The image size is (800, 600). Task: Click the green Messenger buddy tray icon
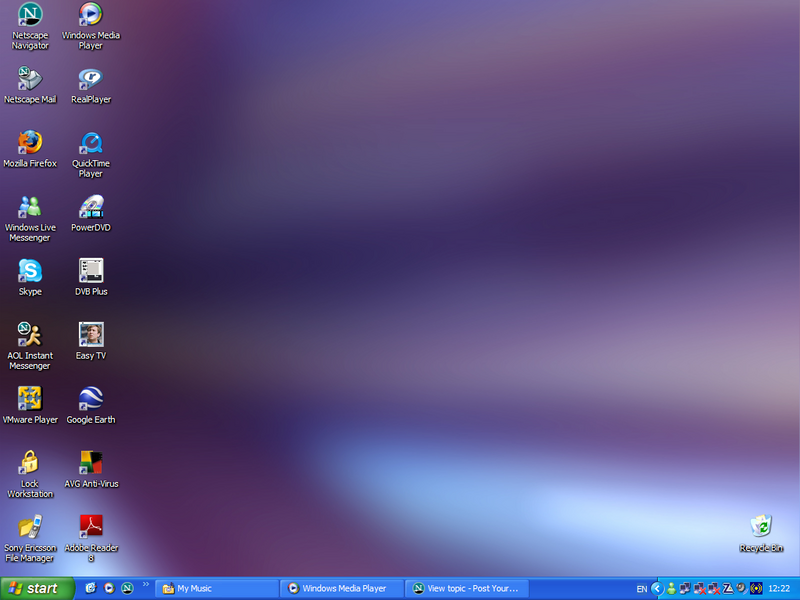671,589
